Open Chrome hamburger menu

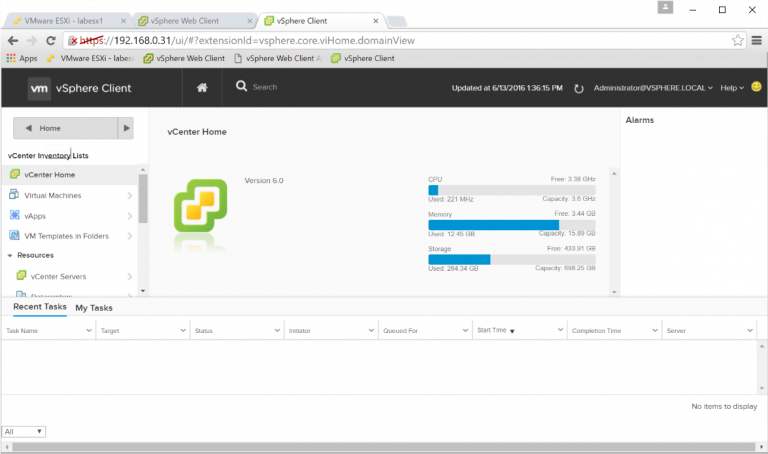pyautogui.click(x=757, y=40)
